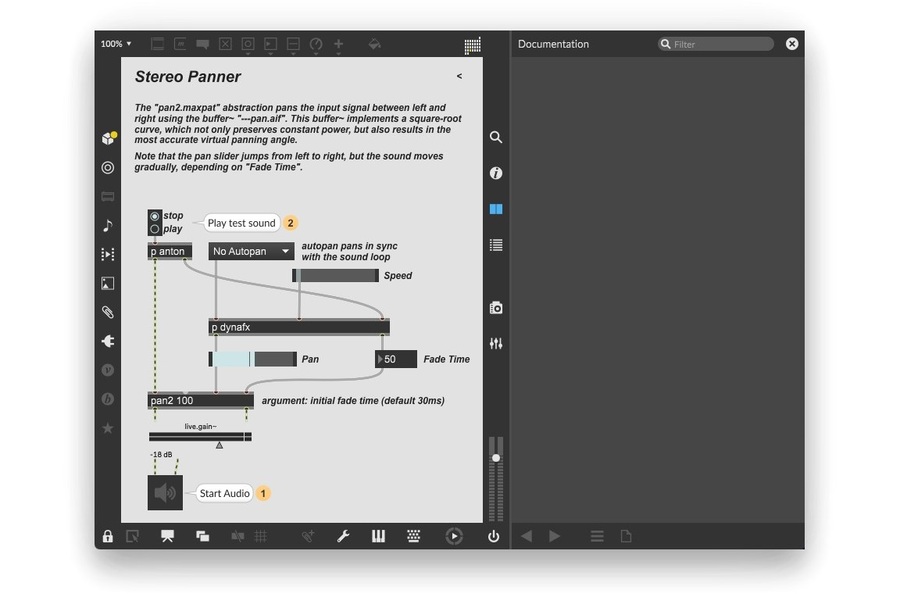Add a comment box from top toolbar
900x608 pixels.
203,44
